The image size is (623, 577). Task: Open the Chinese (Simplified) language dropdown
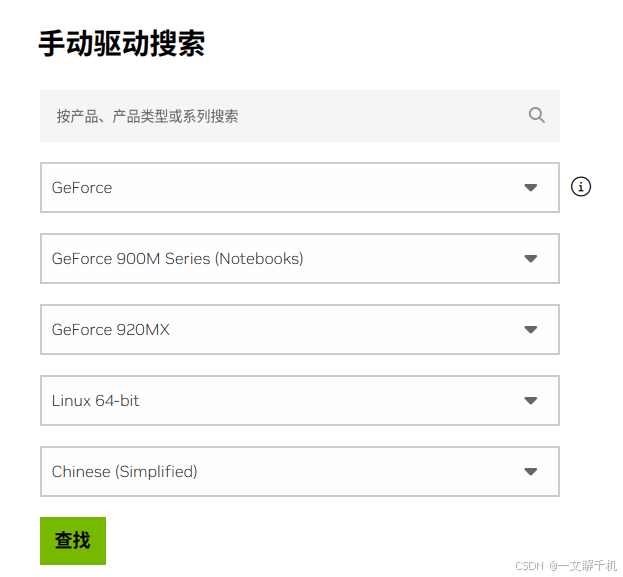click(299, 472)
